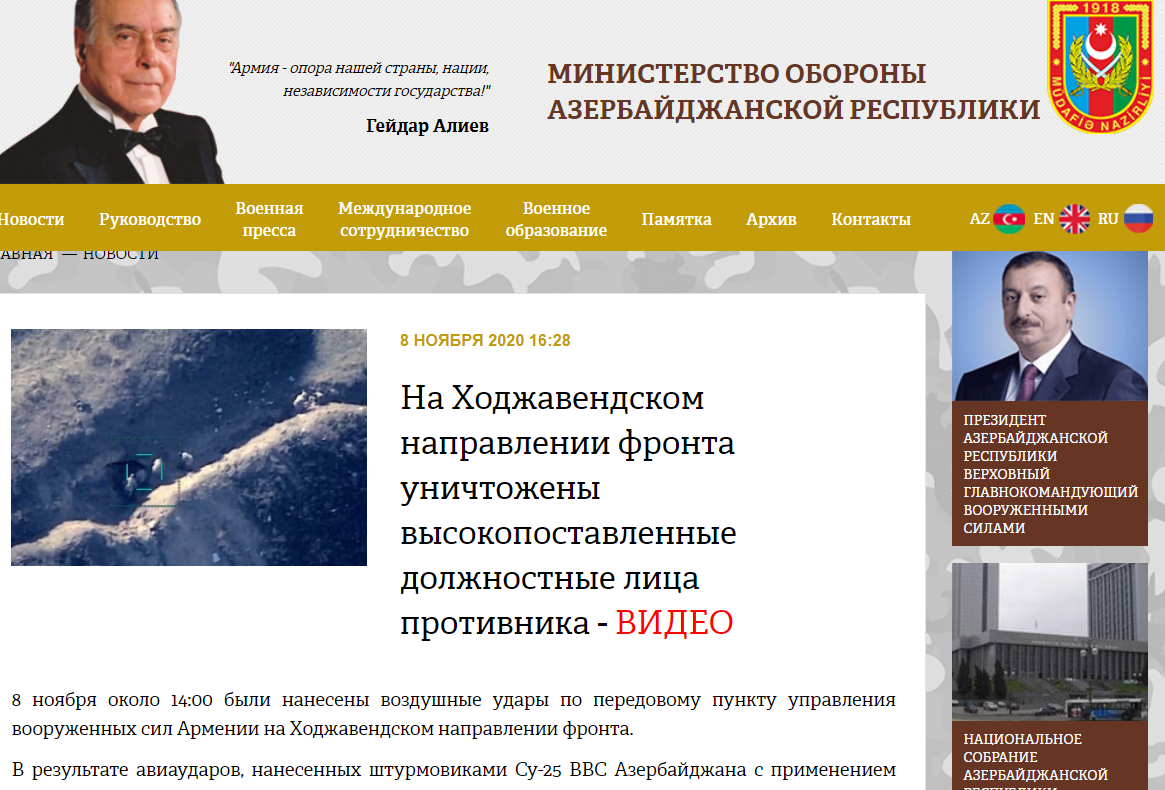Select Международное сотрудничество in the navigation bar
This screenshot has height=790, width=1165.
404,219
